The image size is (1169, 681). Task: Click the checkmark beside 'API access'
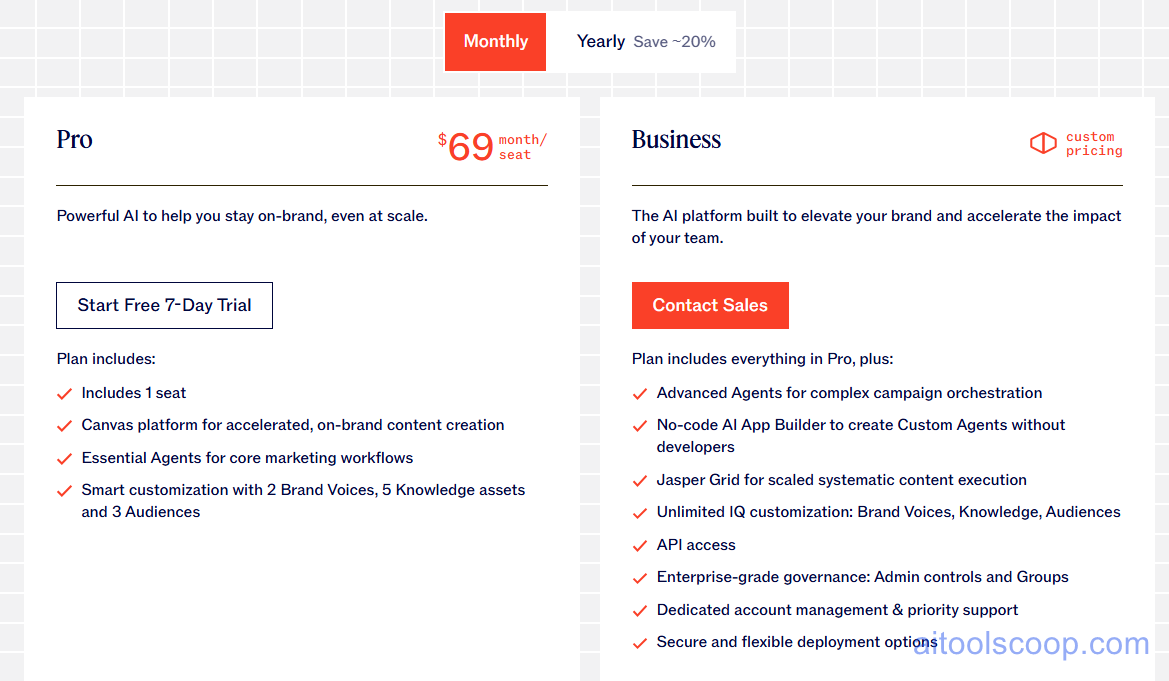pyautogui.click(x=640, y=545)
